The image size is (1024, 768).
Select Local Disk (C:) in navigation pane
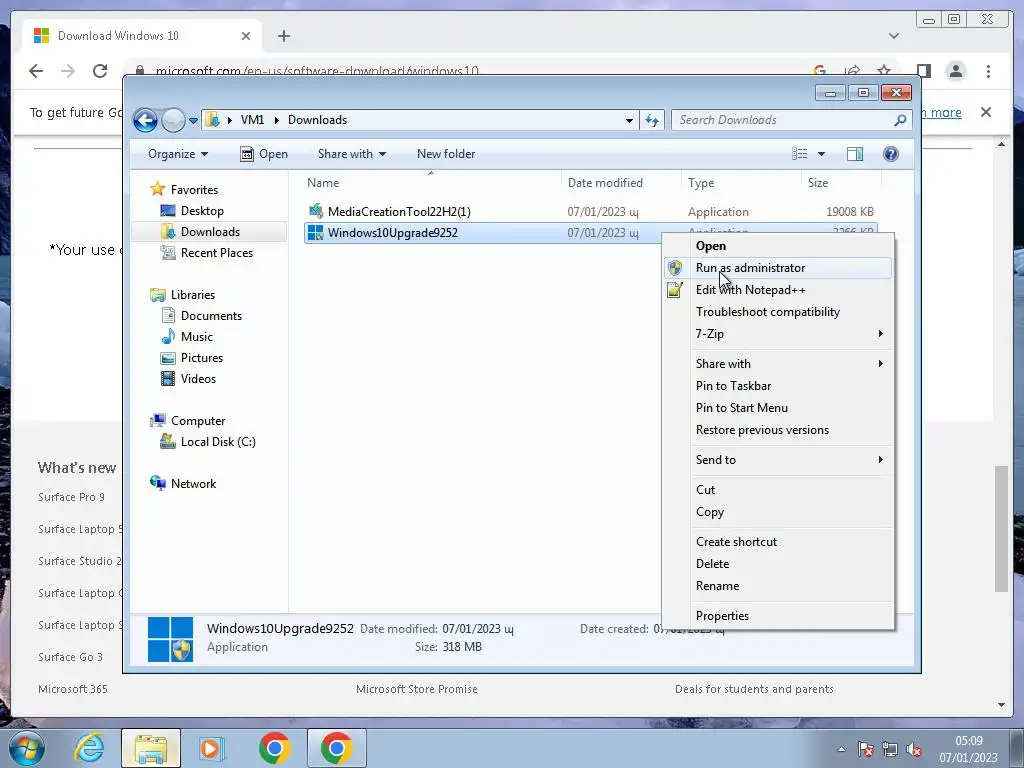coord(218,442)
